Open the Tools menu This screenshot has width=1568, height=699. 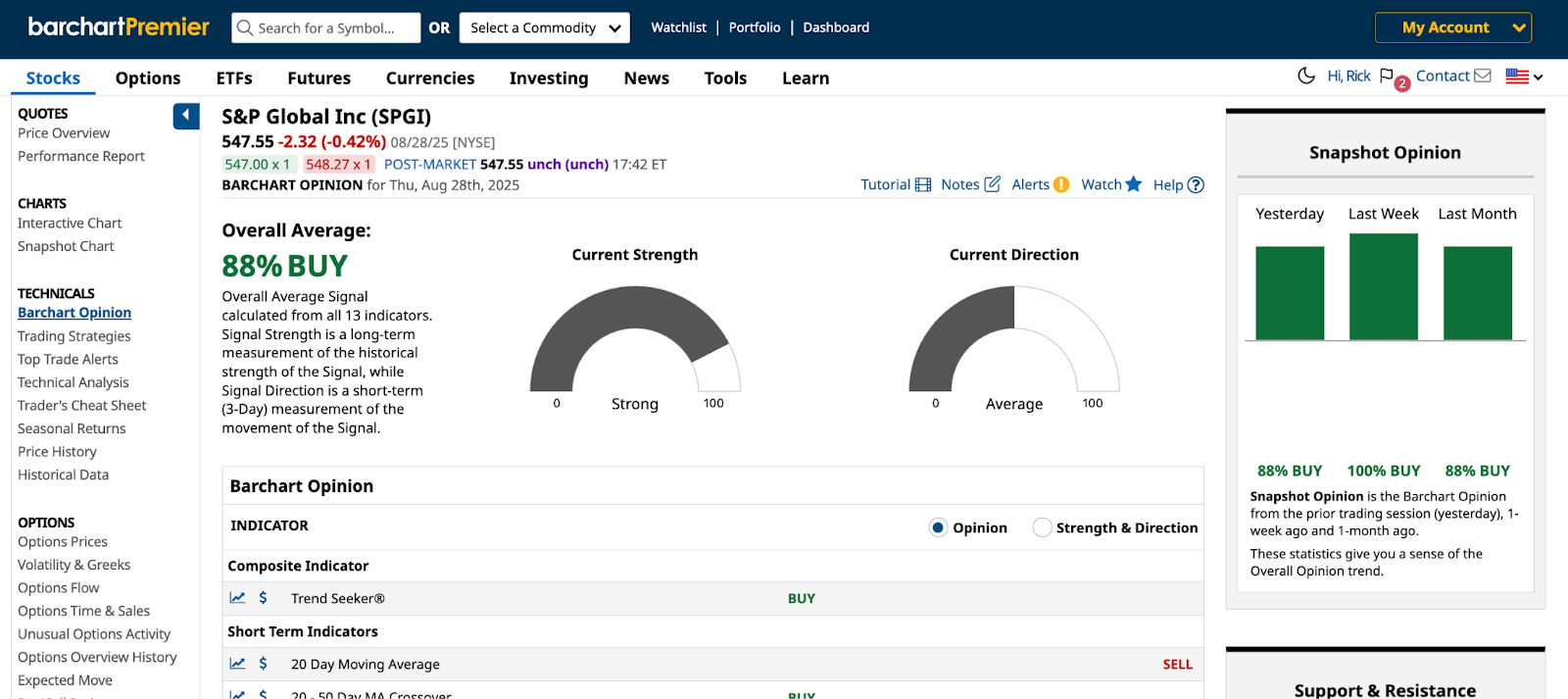(725, 77)
